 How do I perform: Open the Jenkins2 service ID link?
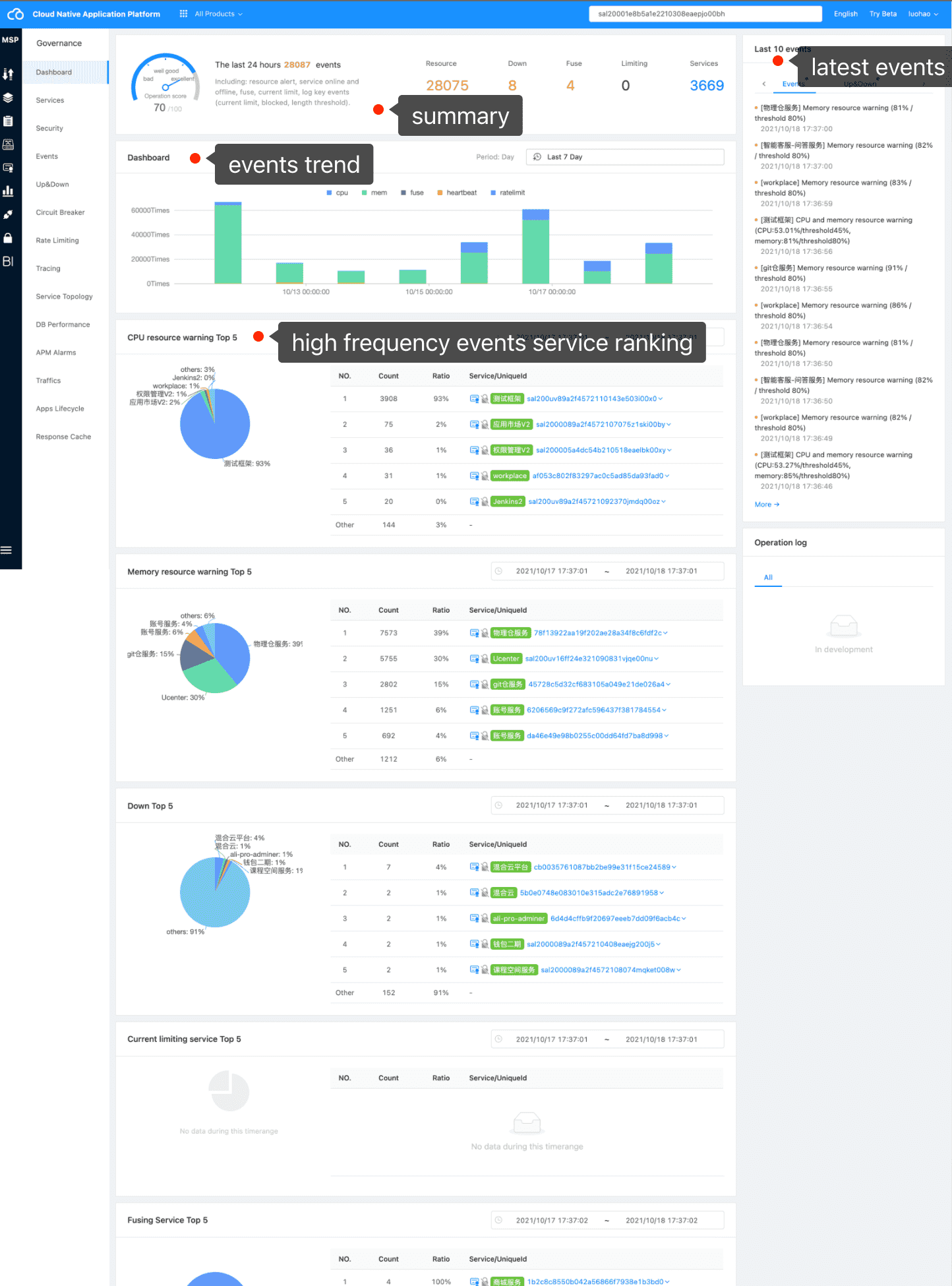click(x=594, y=502)
